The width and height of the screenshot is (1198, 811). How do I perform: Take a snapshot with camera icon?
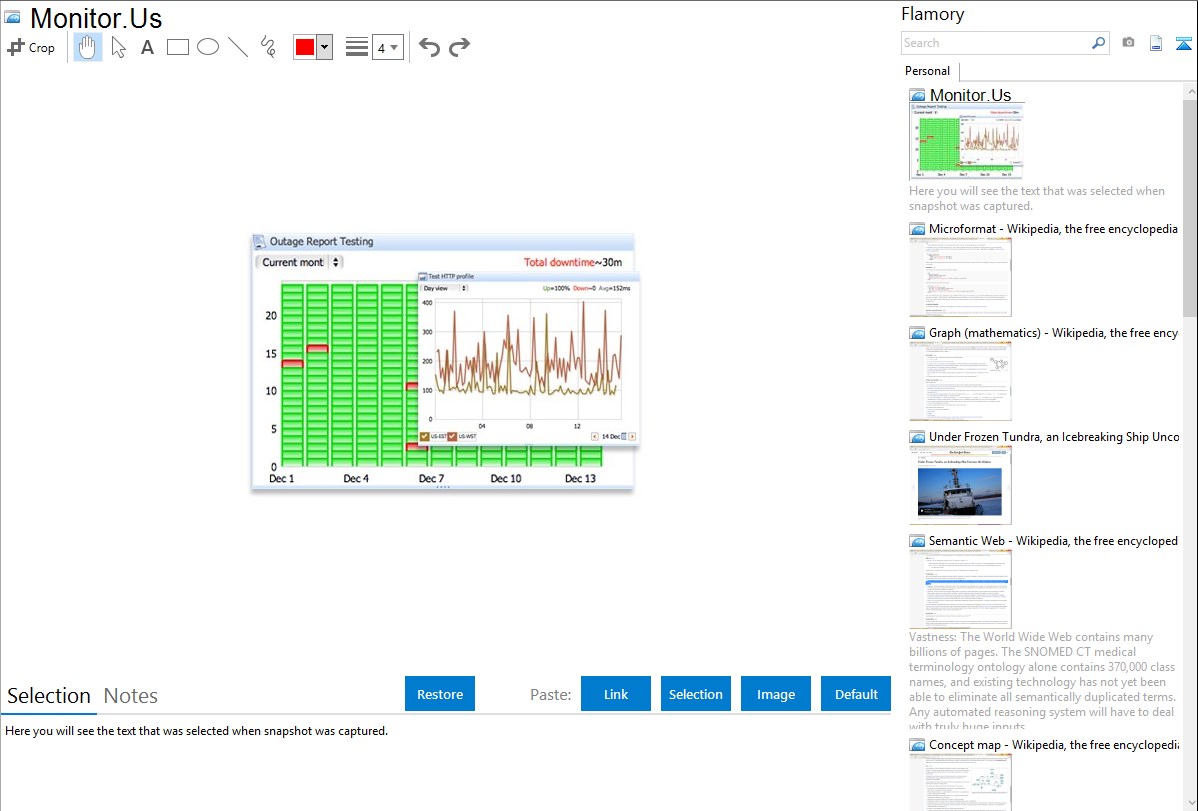(1128, 43)
